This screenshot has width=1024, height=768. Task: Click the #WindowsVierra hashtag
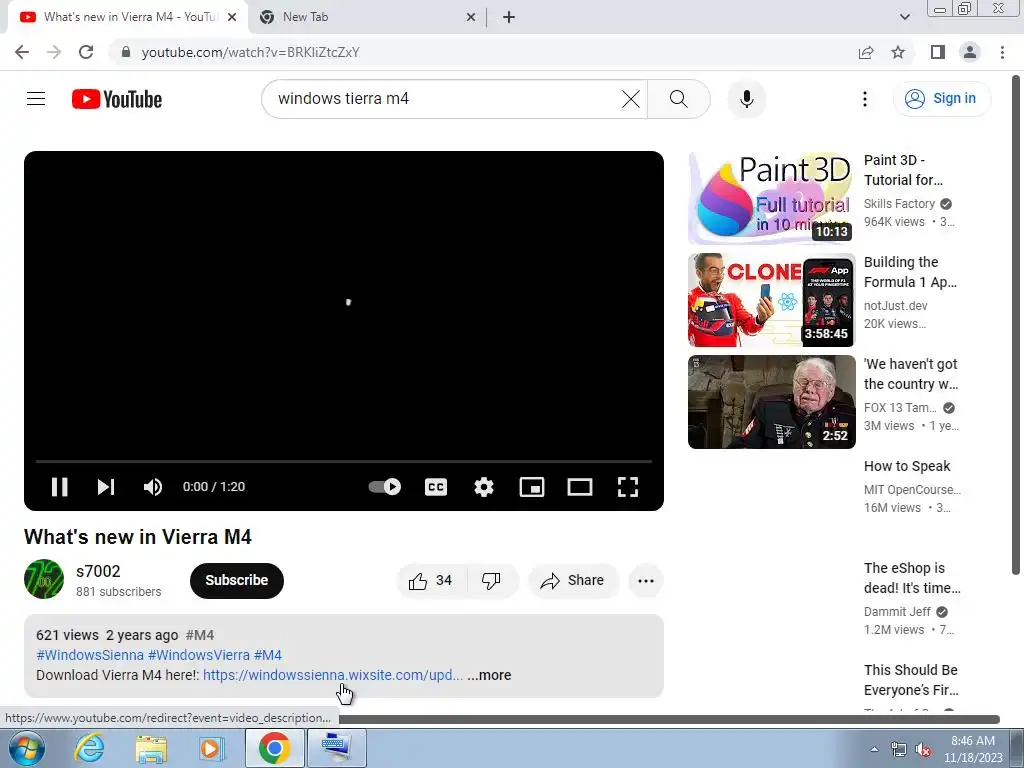(x=199, y=655)
